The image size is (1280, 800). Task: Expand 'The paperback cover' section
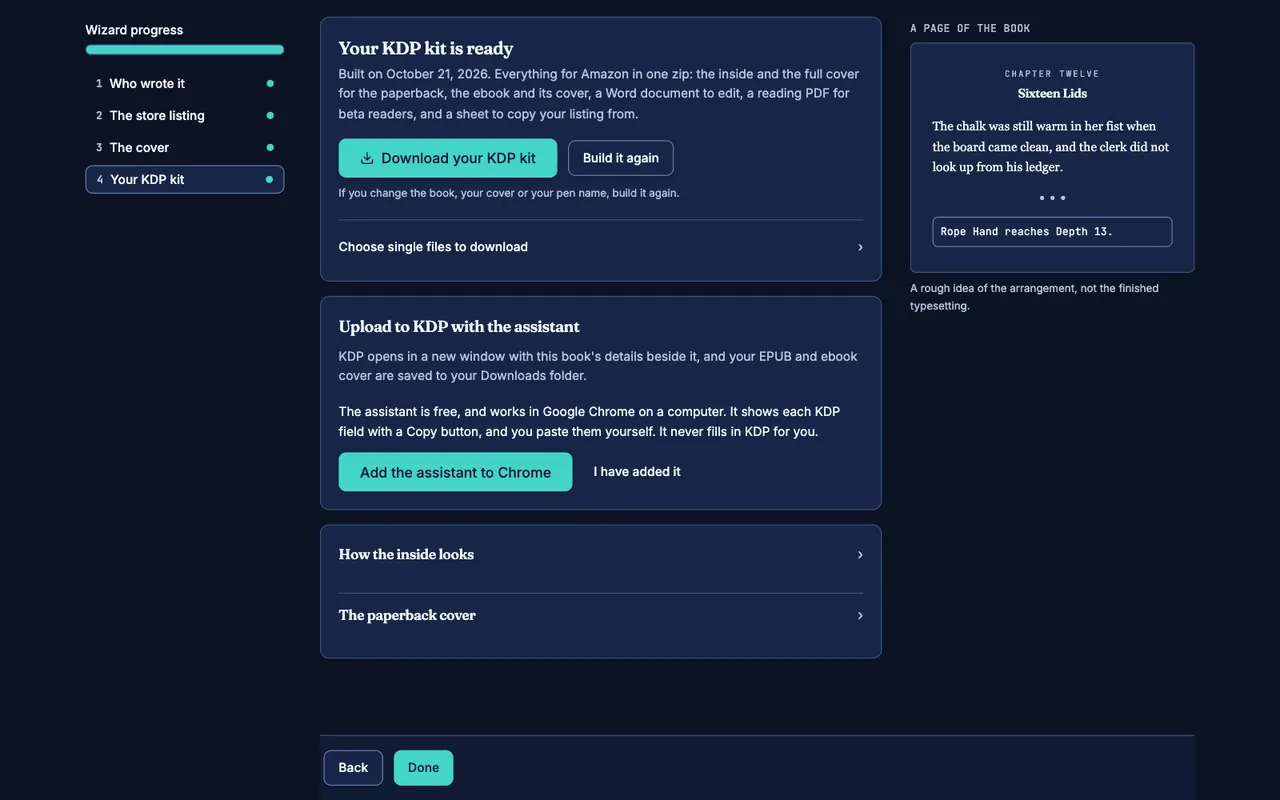pos(601,615)
